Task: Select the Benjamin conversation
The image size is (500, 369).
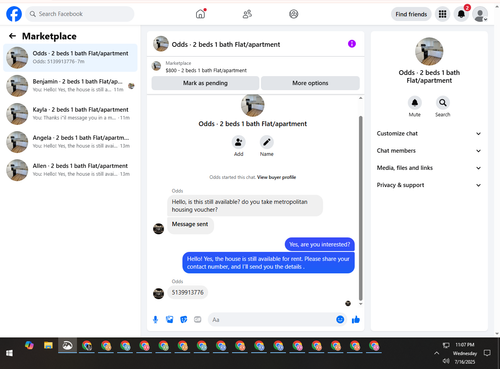Action: [70, 86]
